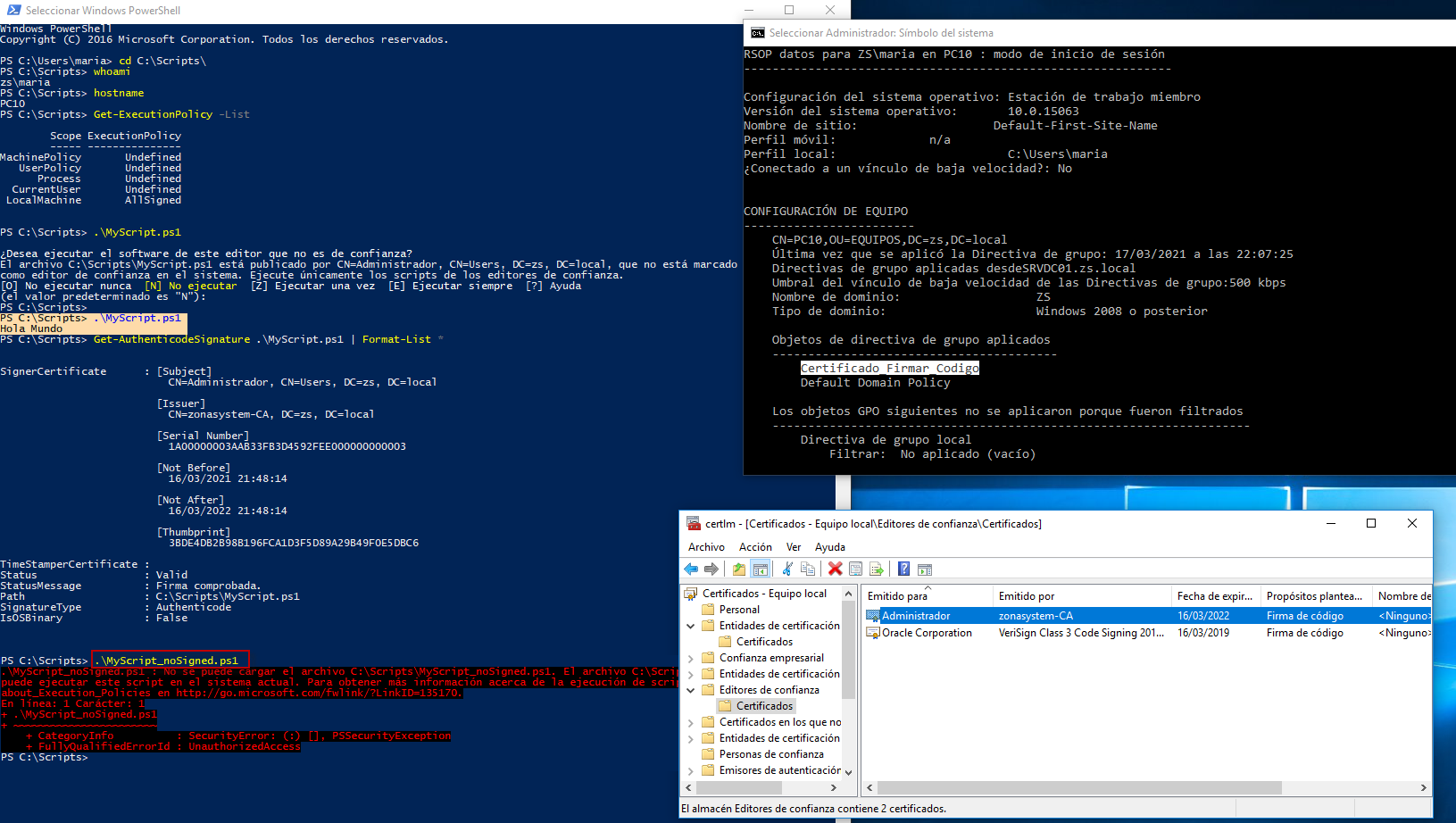The width and height of the screenshot is (1456, 823).
Task: Sort by the Propósitos plantea... column header
Action: pos(1316,595)
